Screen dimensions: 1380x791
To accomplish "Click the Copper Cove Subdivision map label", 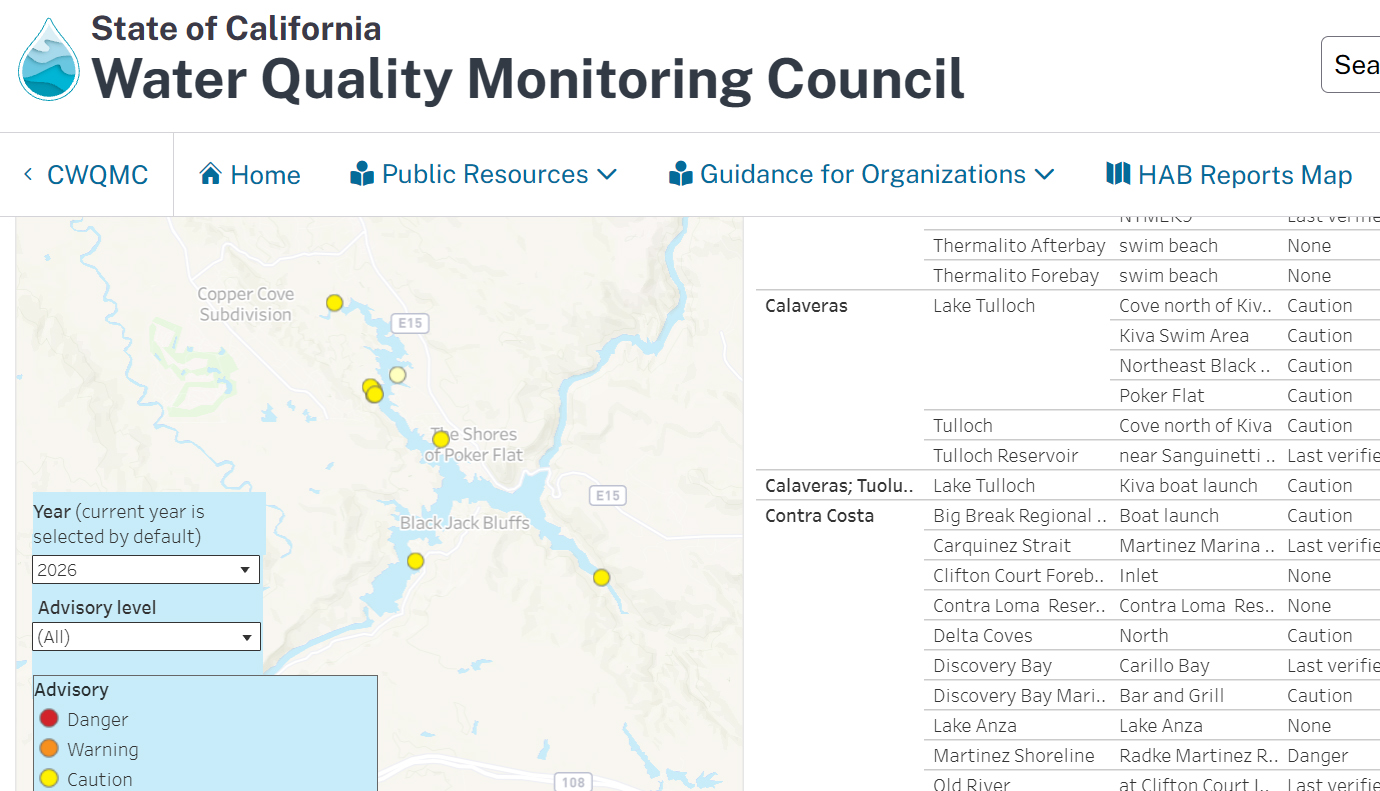I will (x=246, y=304).
